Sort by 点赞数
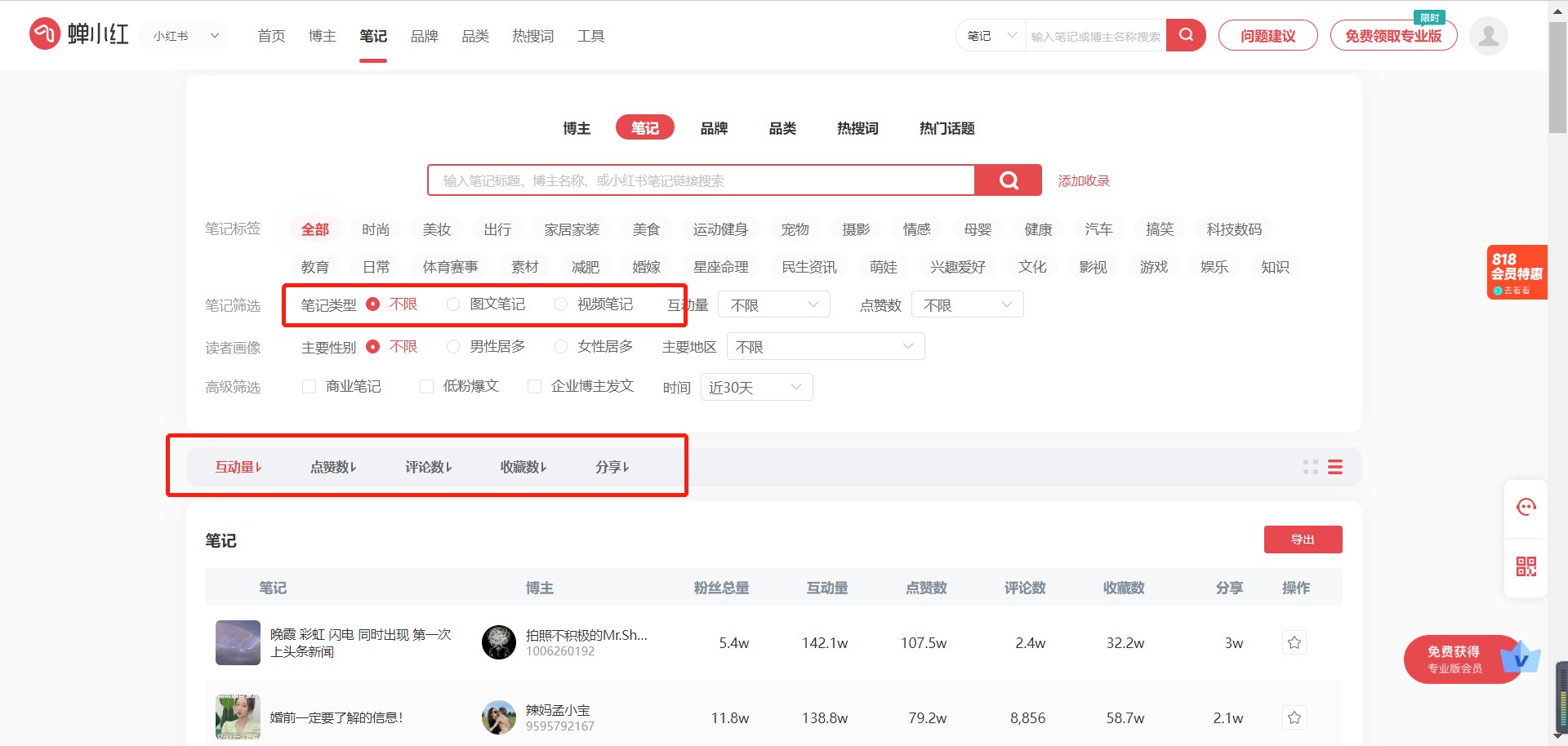The height and width of the screenshot is (746, 1568). (333, 467)
